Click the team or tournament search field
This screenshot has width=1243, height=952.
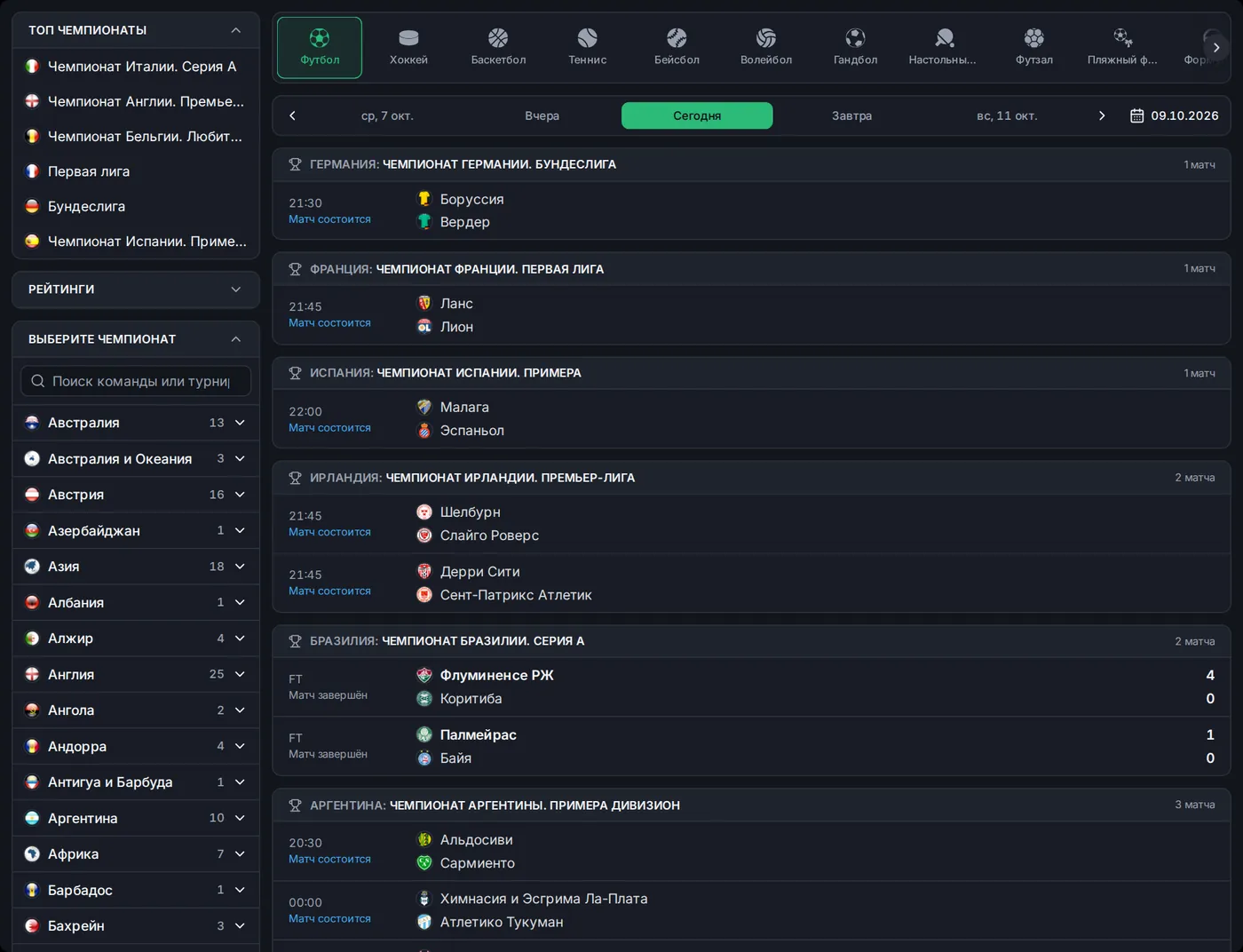[136, 381]
